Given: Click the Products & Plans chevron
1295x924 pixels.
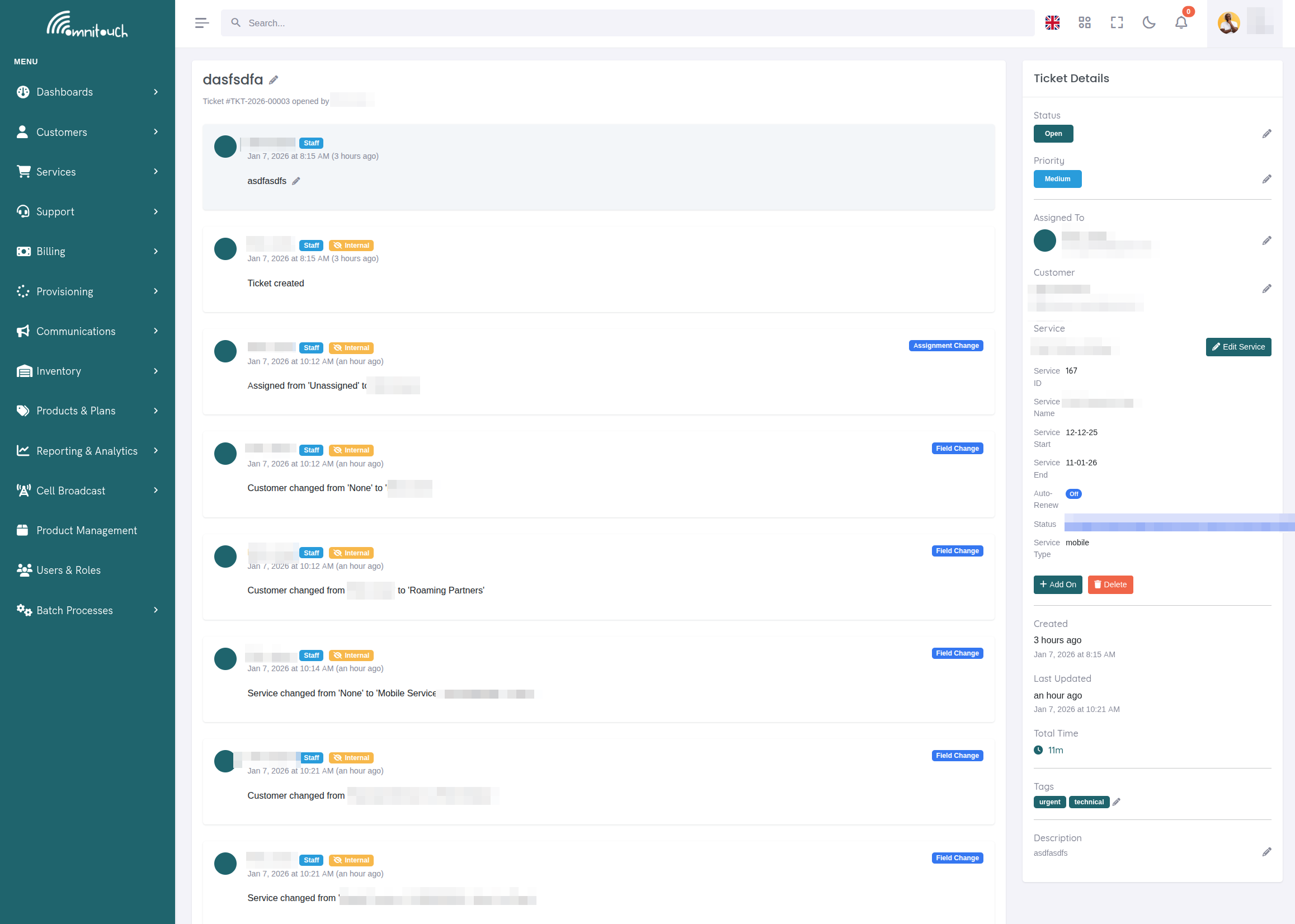Looking at the screenshot, I should click(x=156, y=411).
